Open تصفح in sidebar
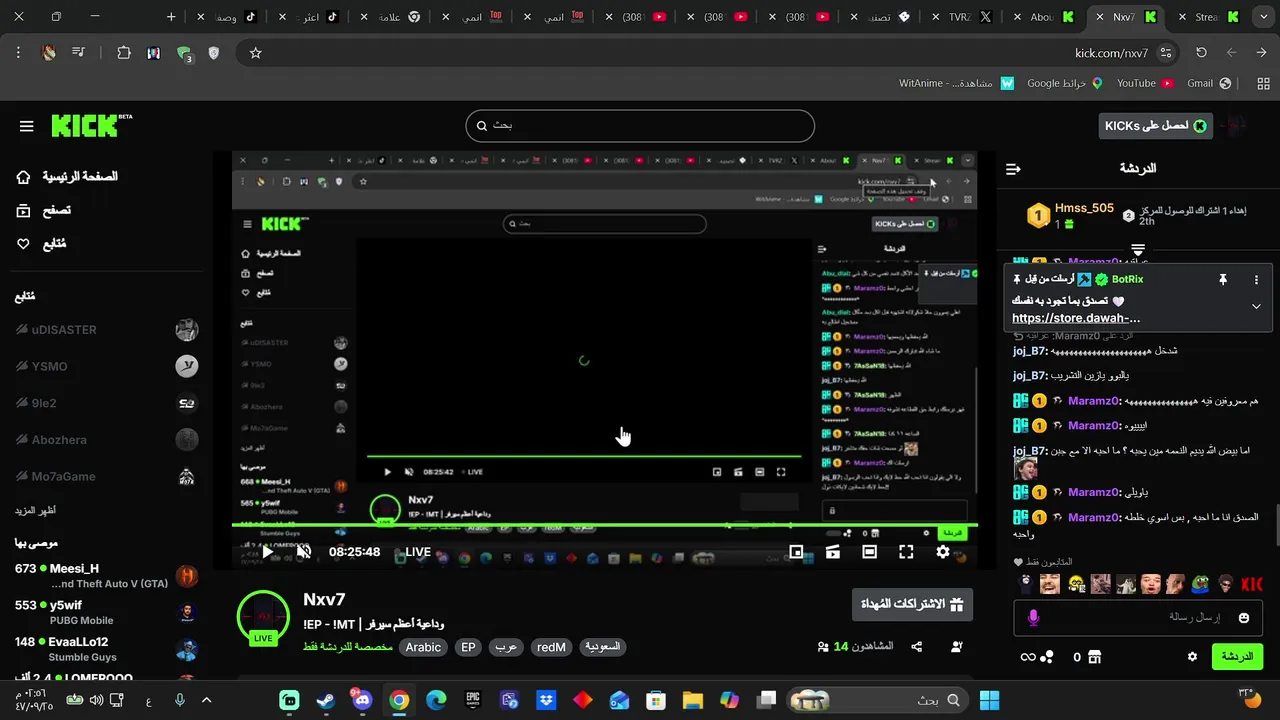 (x=44, y=210)
